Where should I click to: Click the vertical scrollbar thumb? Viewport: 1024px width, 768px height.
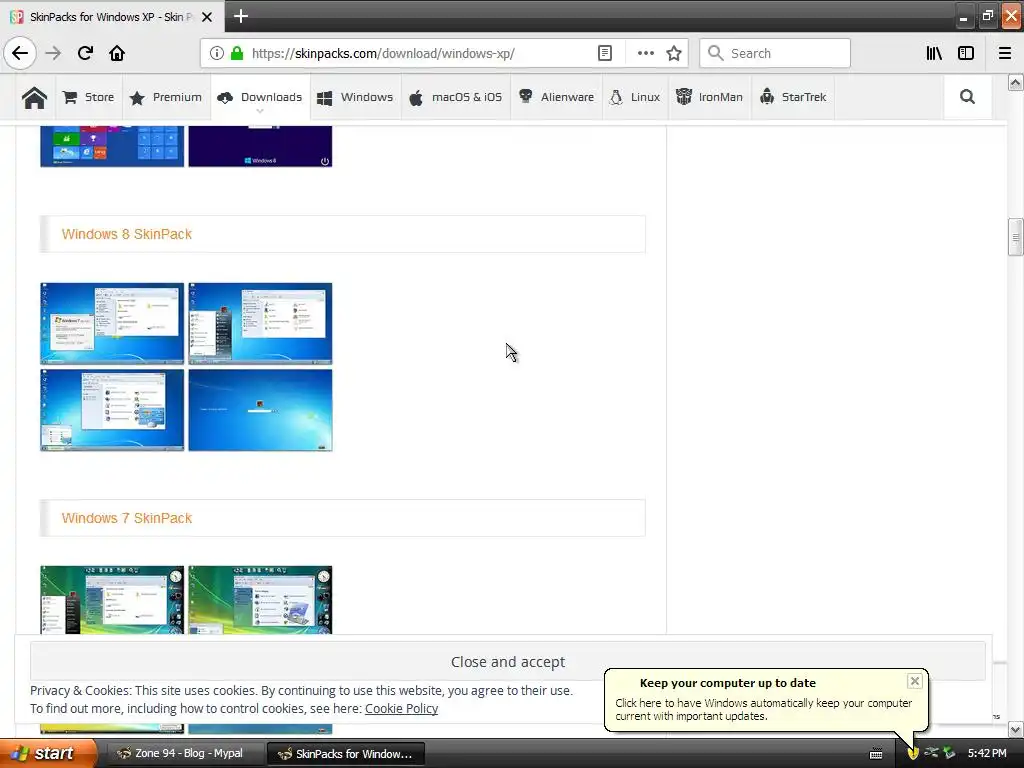point(1015,237)
